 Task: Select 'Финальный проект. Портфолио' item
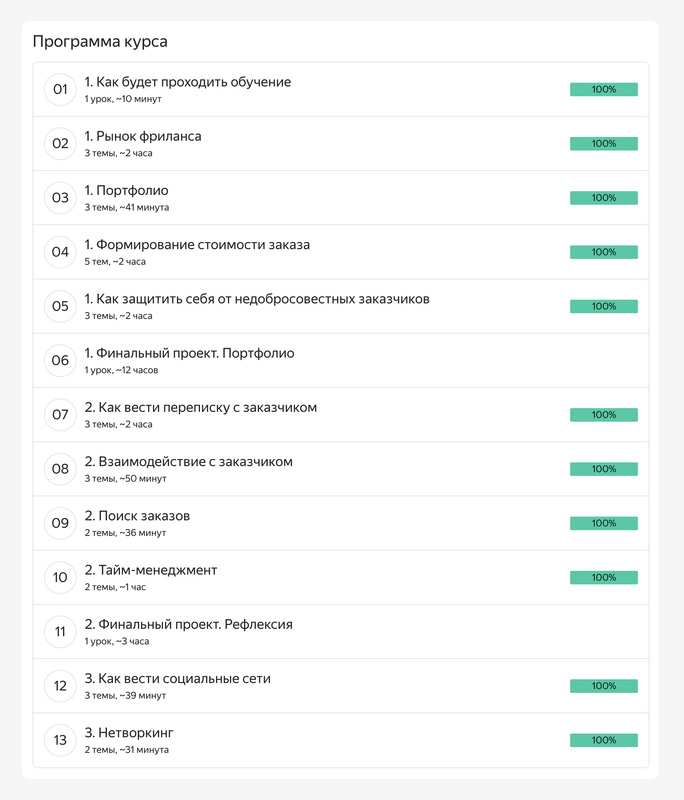click(189, 353)
